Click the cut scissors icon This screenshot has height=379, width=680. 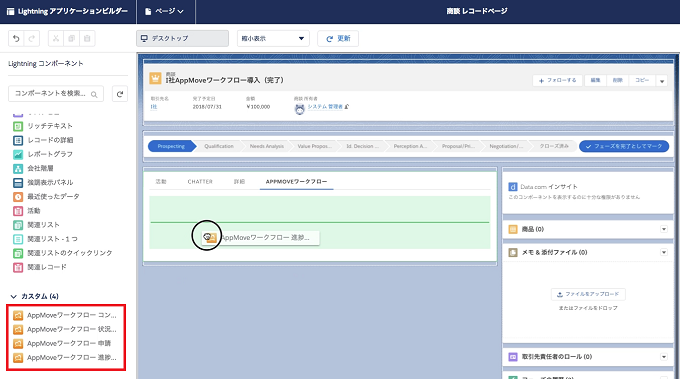click(x=56, y=39)
